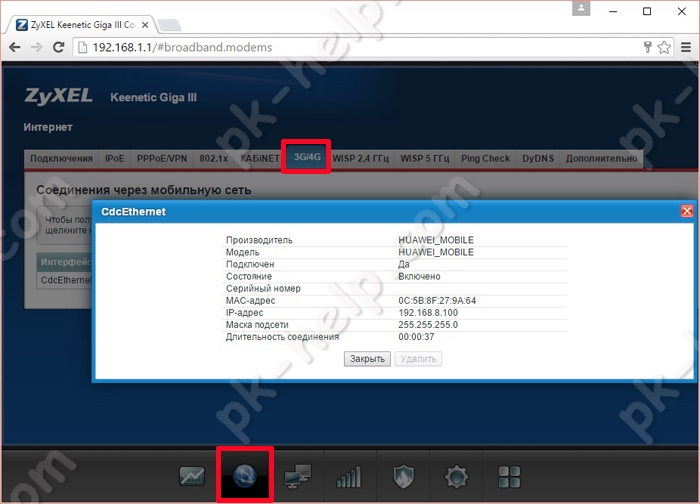The image size is (700, 504).
Task: Click the Производитель value HUAWEI_MOBILE
Action: [436, 240]
